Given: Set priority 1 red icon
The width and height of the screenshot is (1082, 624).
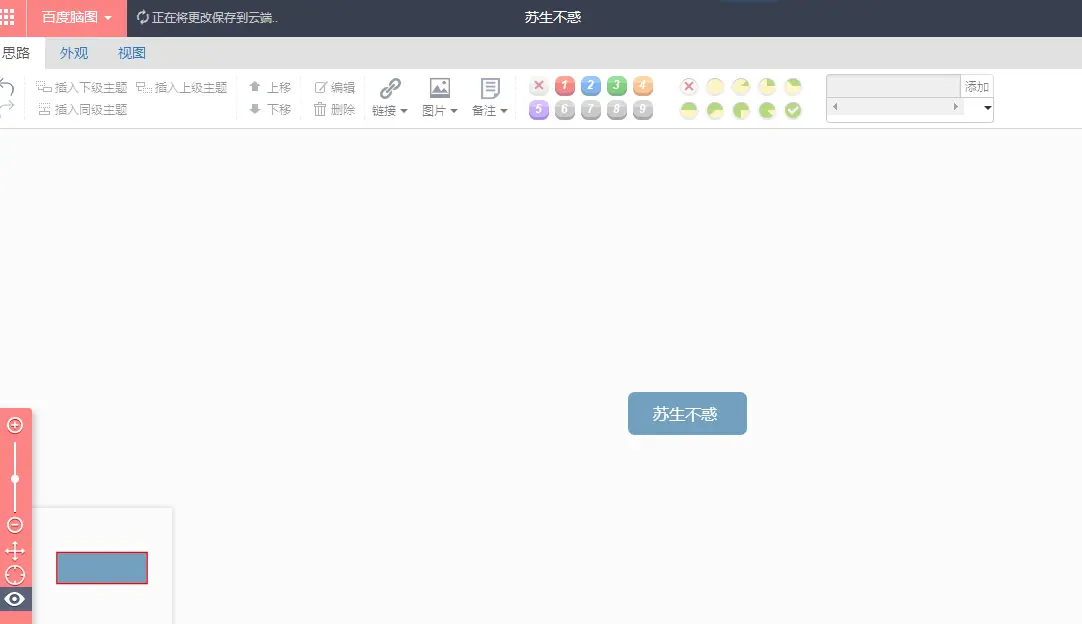Looking at the screenshot, I should pos(564,86).
